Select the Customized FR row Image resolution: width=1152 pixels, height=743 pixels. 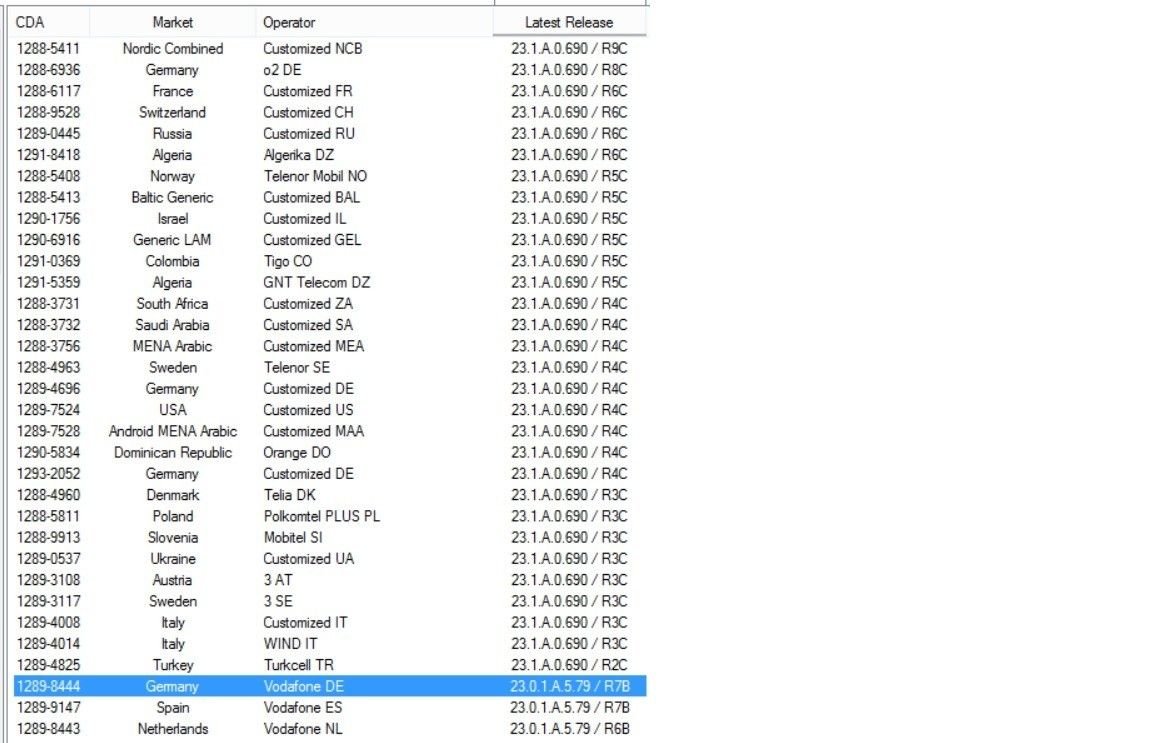coord(330,91)
